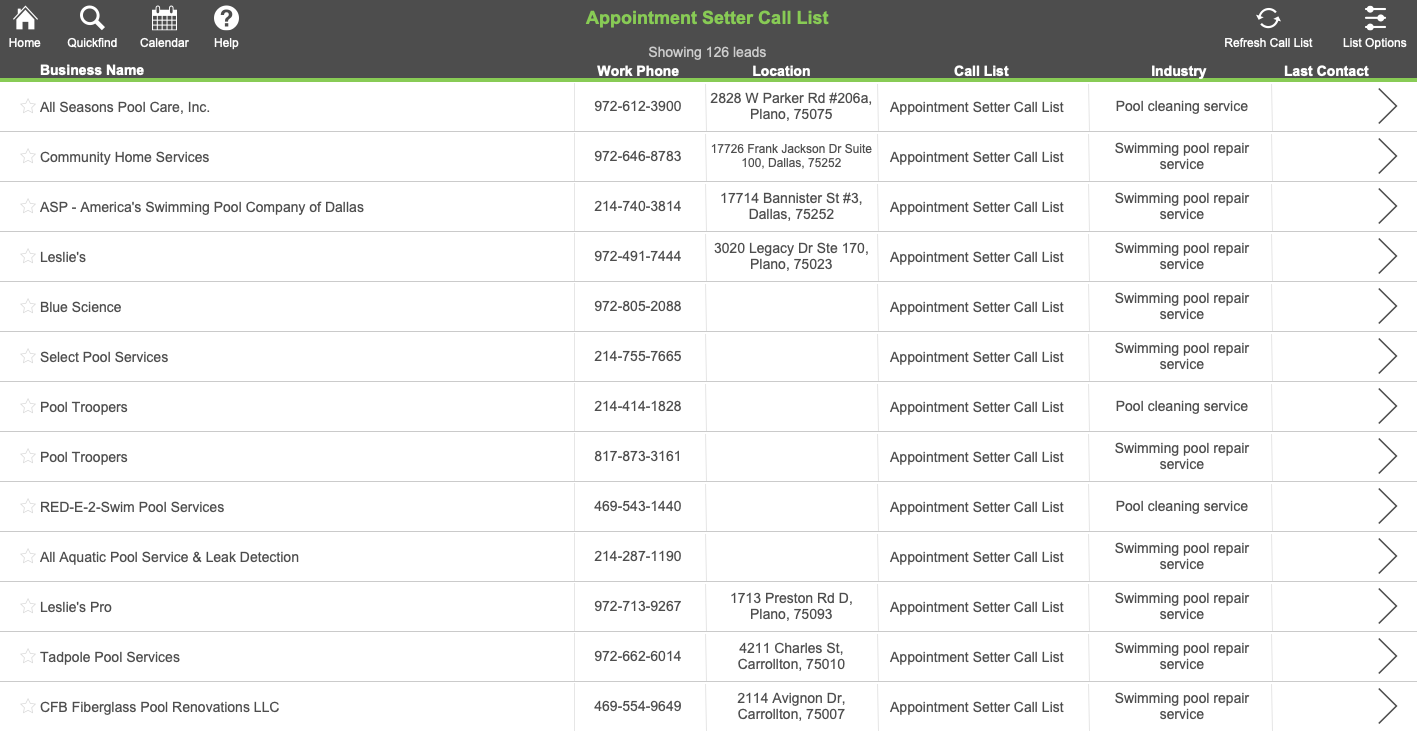Sort by the Last Contact column header
This screenshot has width=1417, height=731.
click(1326, 71)
